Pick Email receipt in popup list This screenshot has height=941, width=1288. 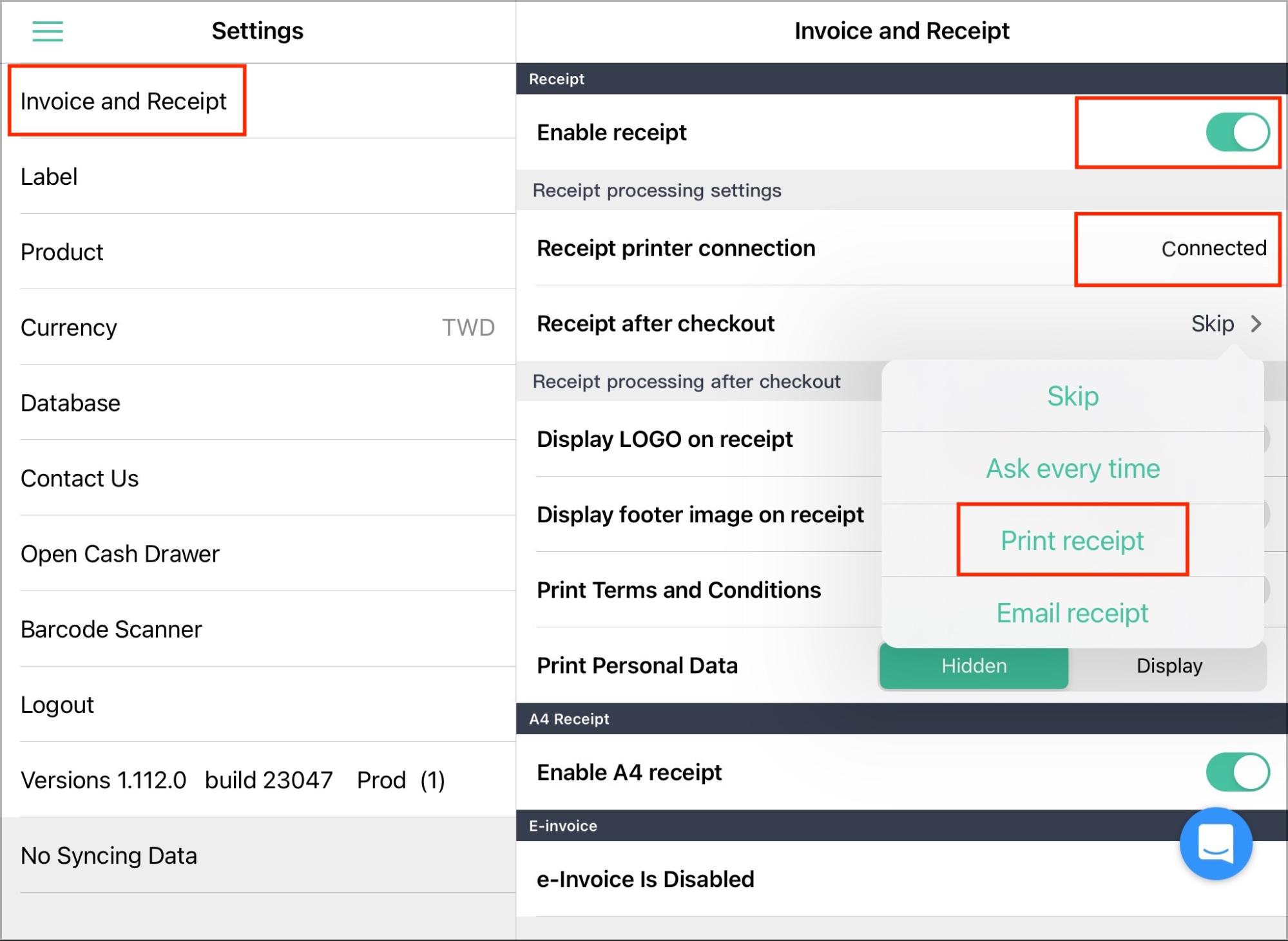(x=1072, y=613)
